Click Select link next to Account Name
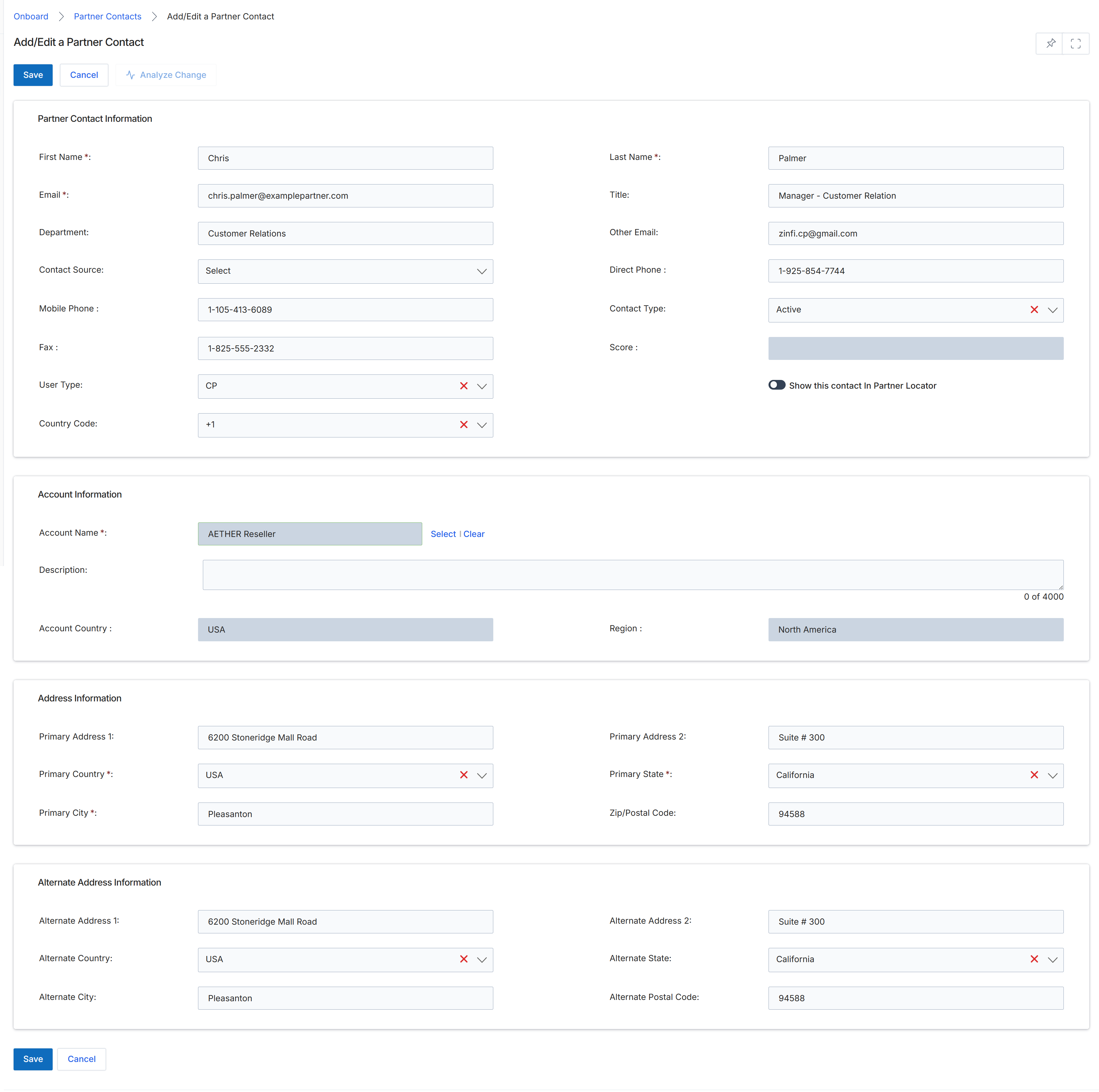The width and height of the screenshot is (1099, 1092). click(443, 533)
